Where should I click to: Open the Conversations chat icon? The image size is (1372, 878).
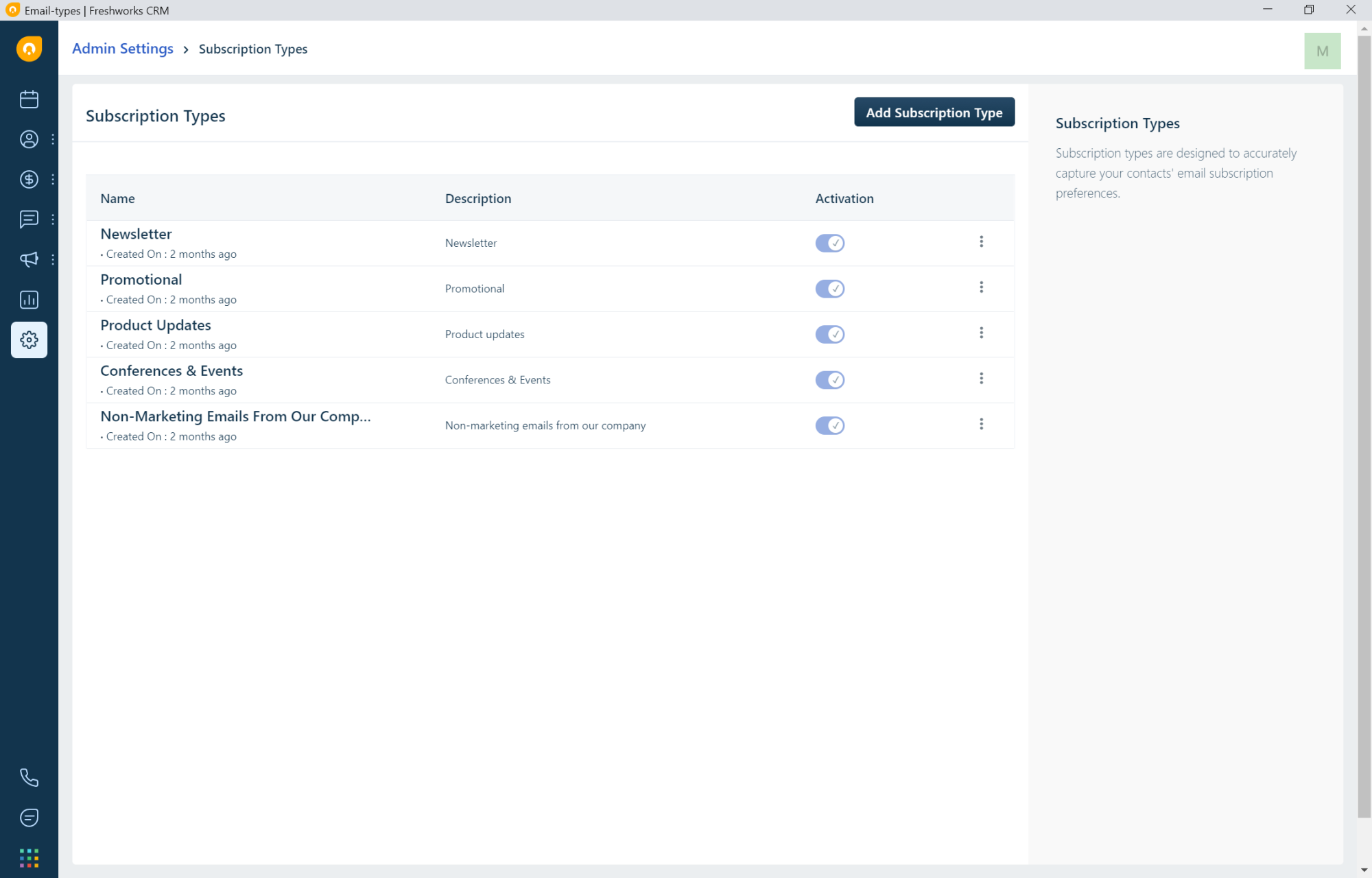pyautogui.click(x=29, y=219)
